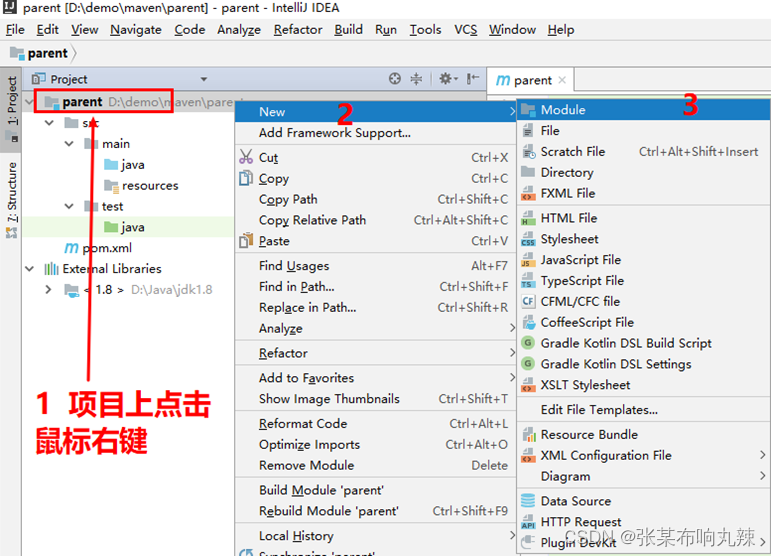Choose Add Framework Support

(376, 133)
